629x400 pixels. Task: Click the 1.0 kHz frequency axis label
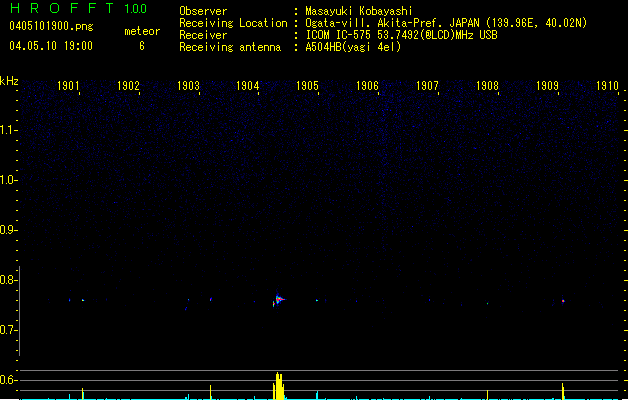8,180
